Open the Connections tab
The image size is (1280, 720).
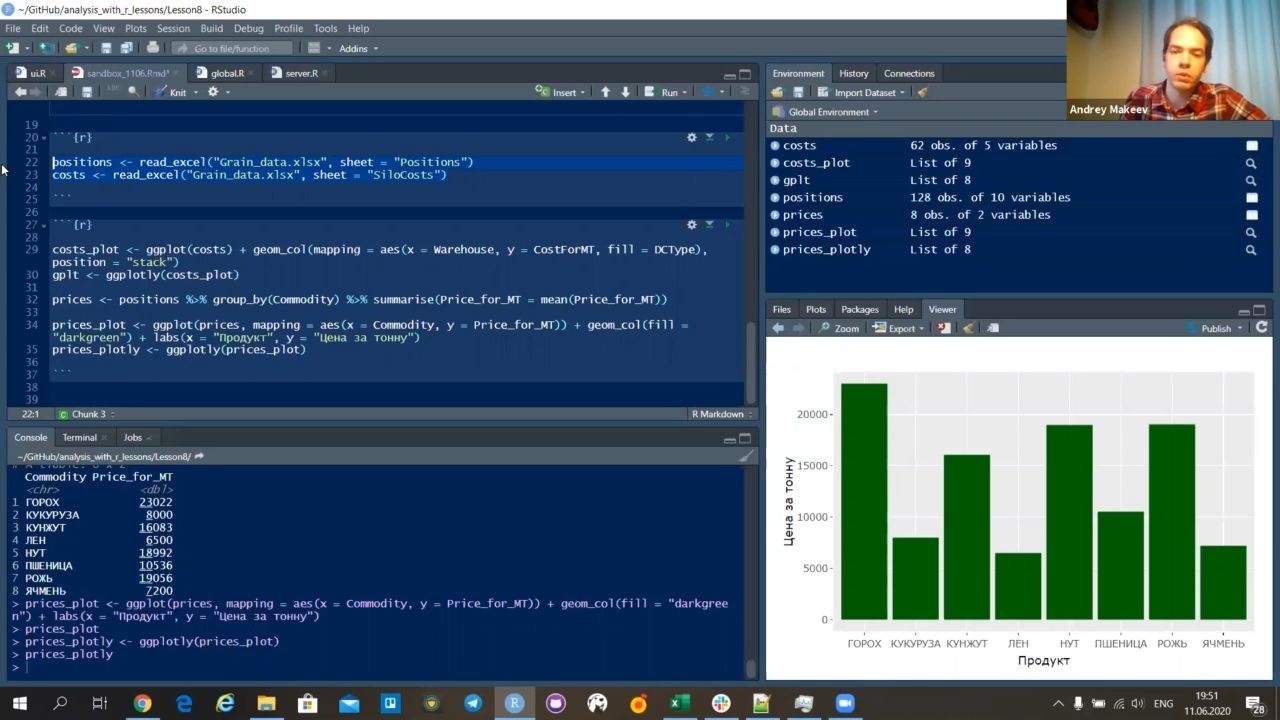[909, 73]
